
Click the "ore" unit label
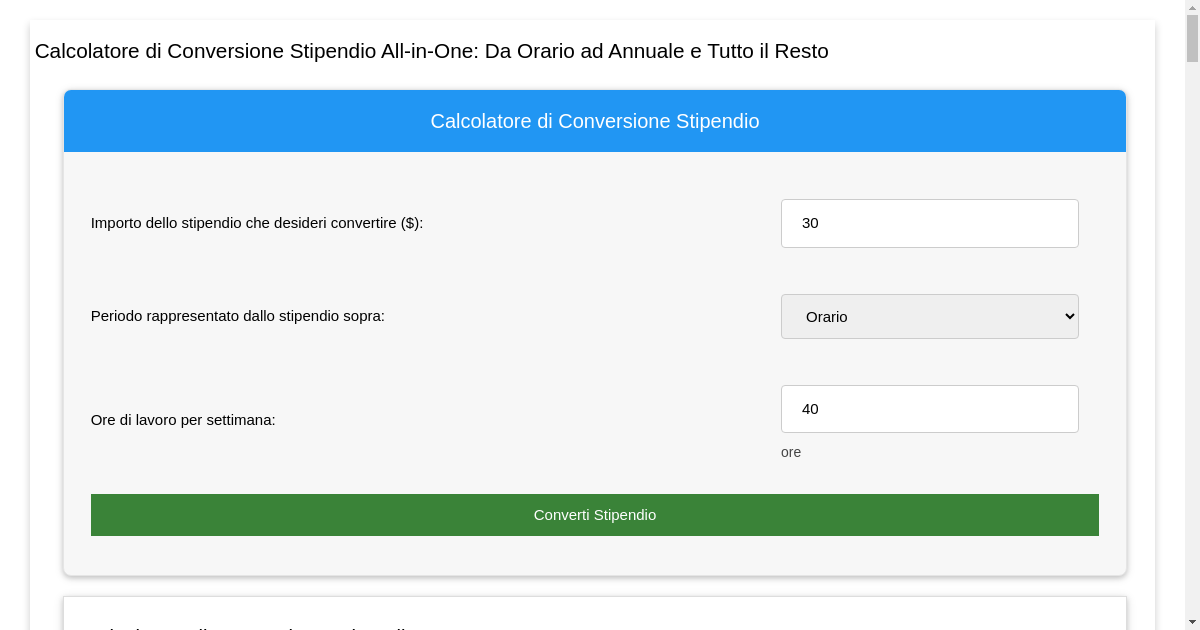tap(790, 452)
